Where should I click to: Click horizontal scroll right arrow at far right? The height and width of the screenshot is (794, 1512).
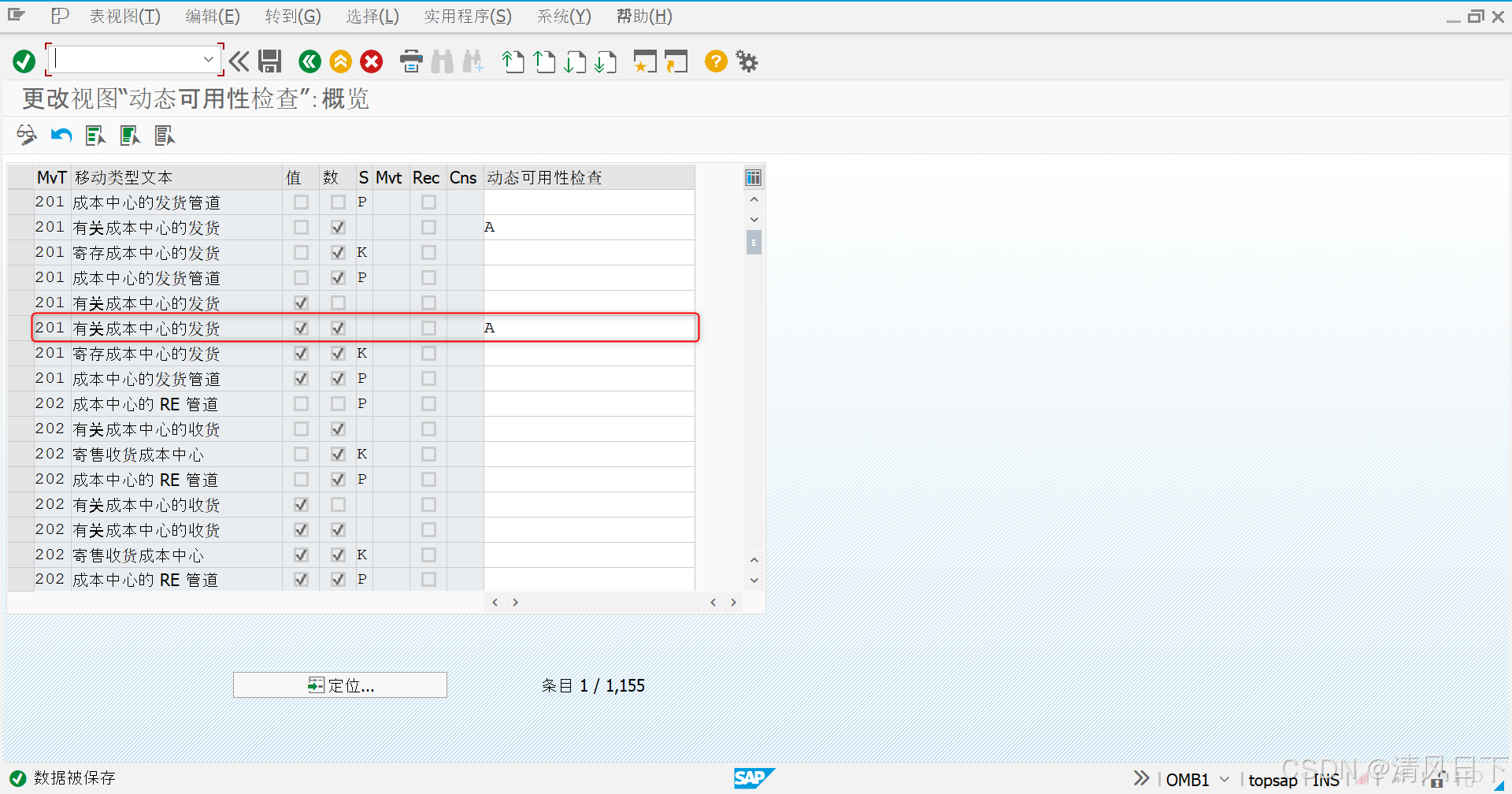[x=733, y=603]
